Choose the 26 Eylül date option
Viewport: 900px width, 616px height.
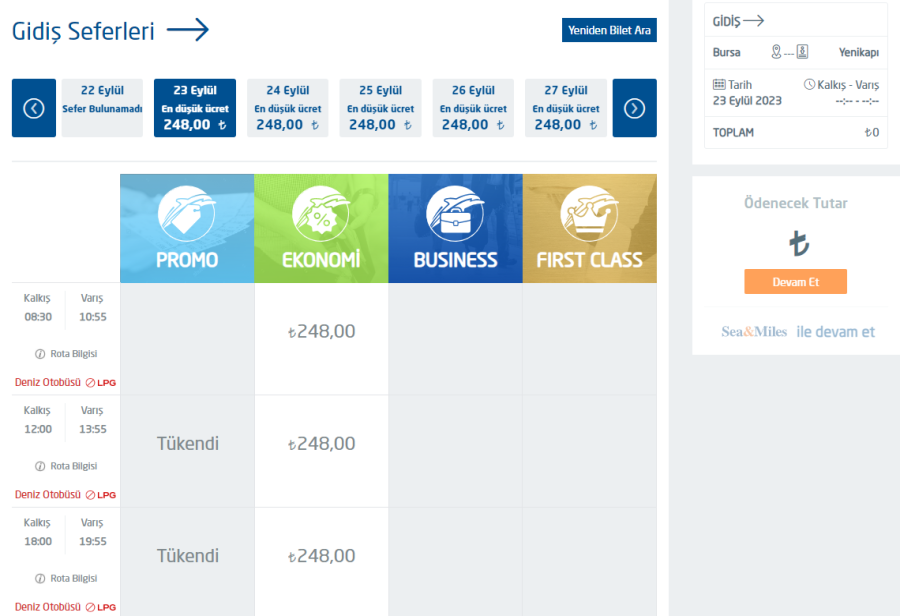[x=473, y=108]
